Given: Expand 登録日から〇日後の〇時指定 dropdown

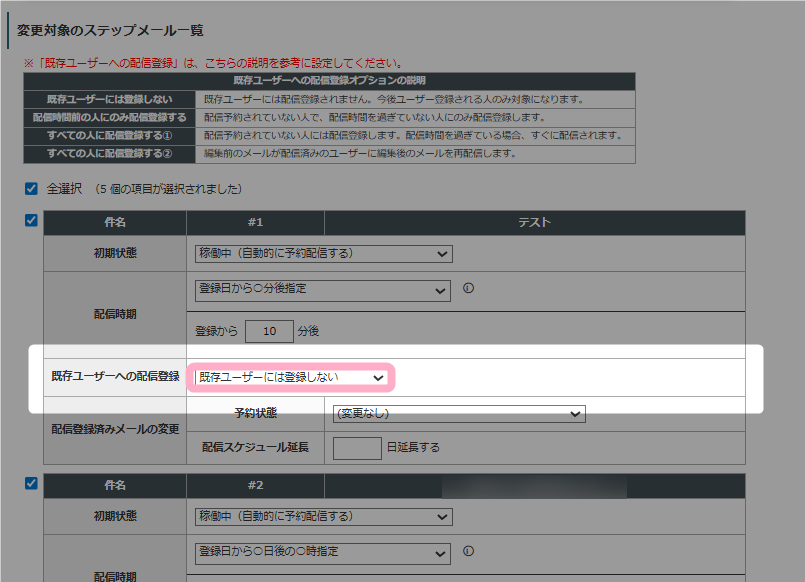Looking at the screenshot, I should (x=323, y=553).
